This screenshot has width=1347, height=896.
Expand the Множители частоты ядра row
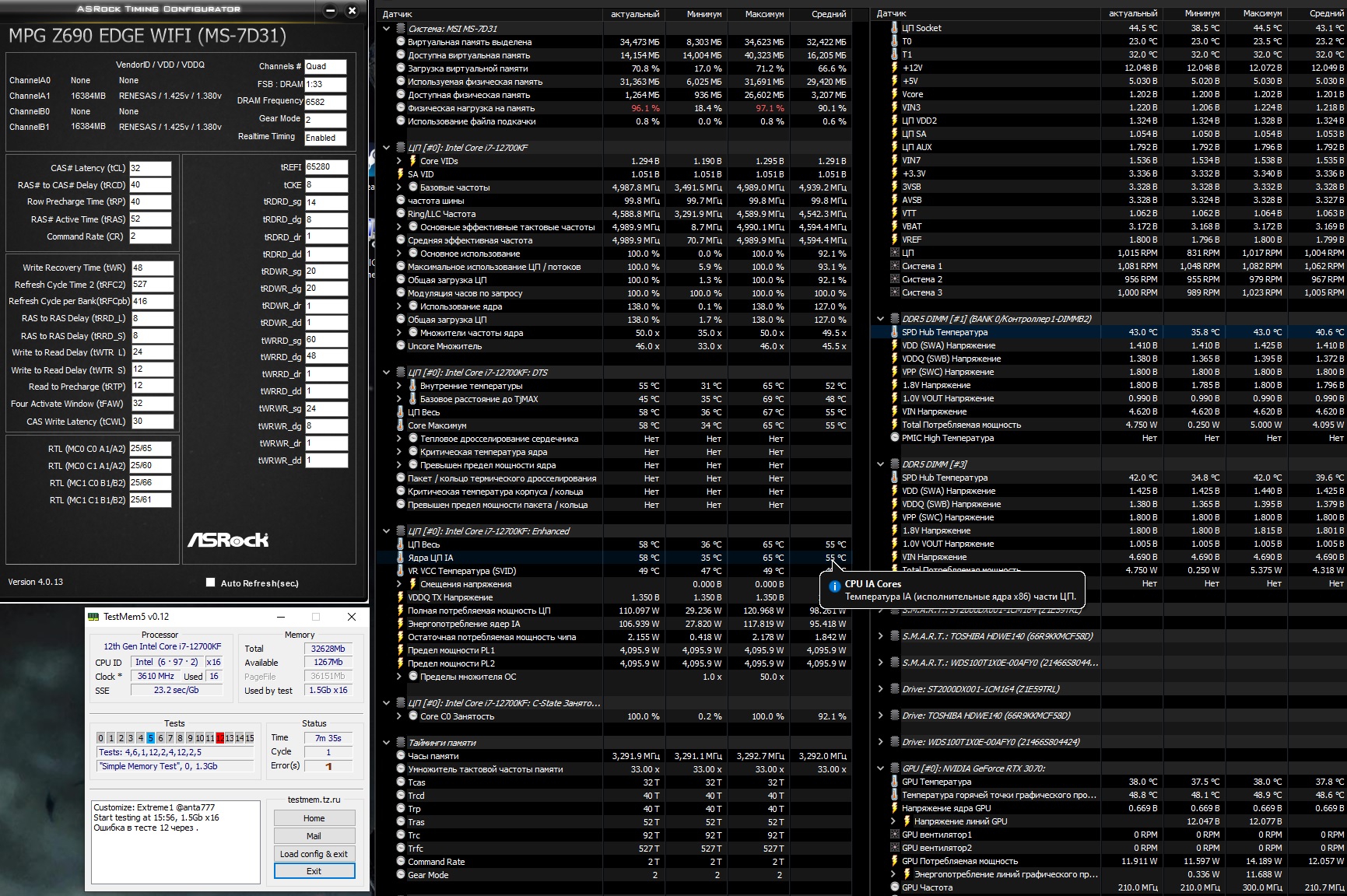399,333
